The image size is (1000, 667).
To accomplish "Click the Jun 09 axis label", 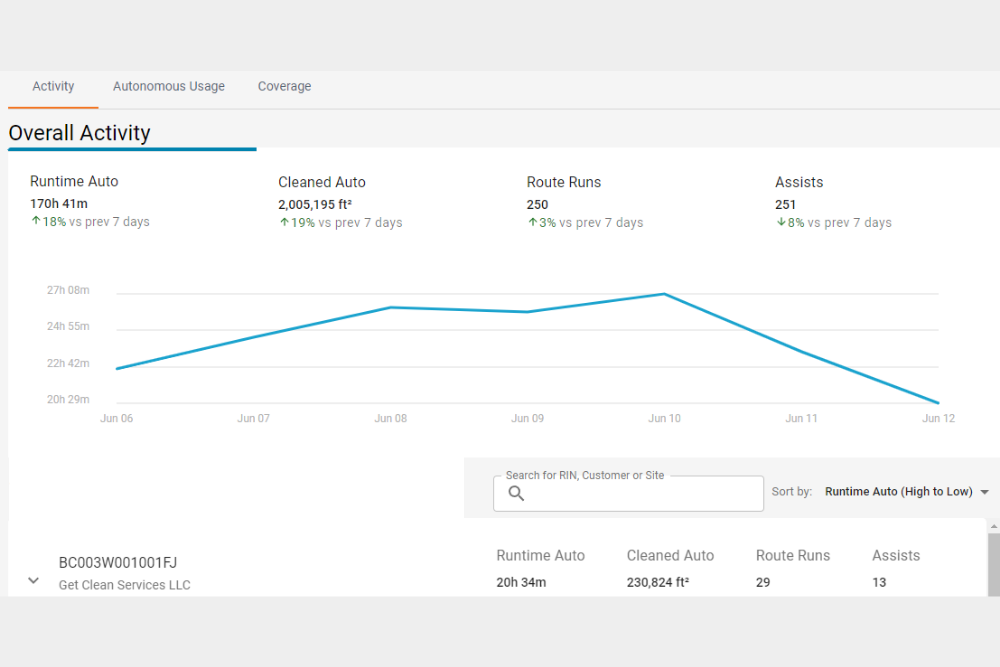I will pos(527,418).
